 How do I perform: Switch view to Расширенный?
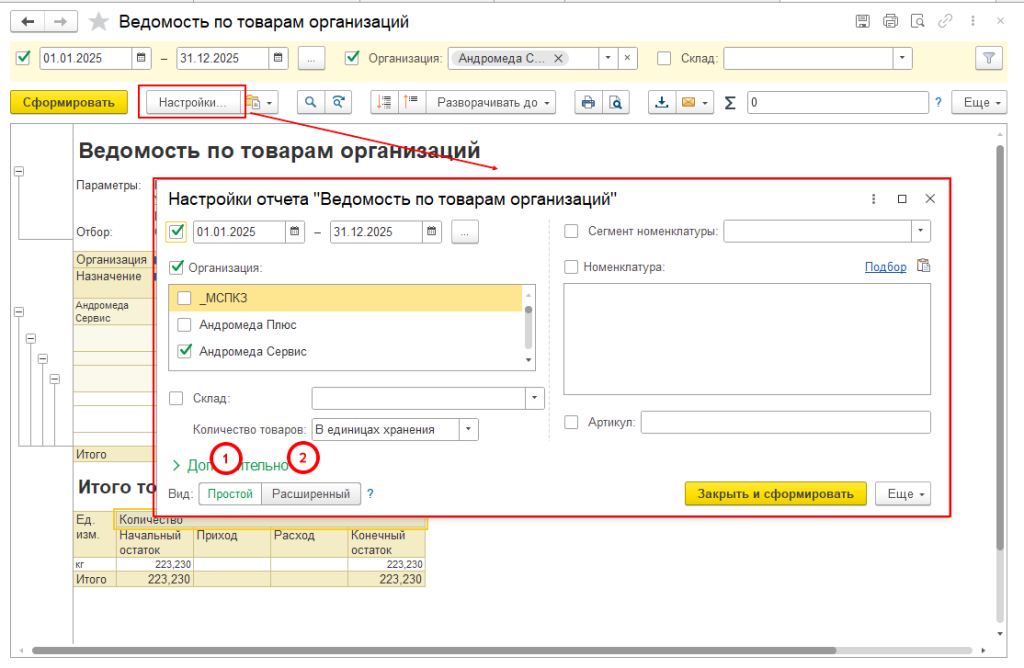click(x=311, y=494)
